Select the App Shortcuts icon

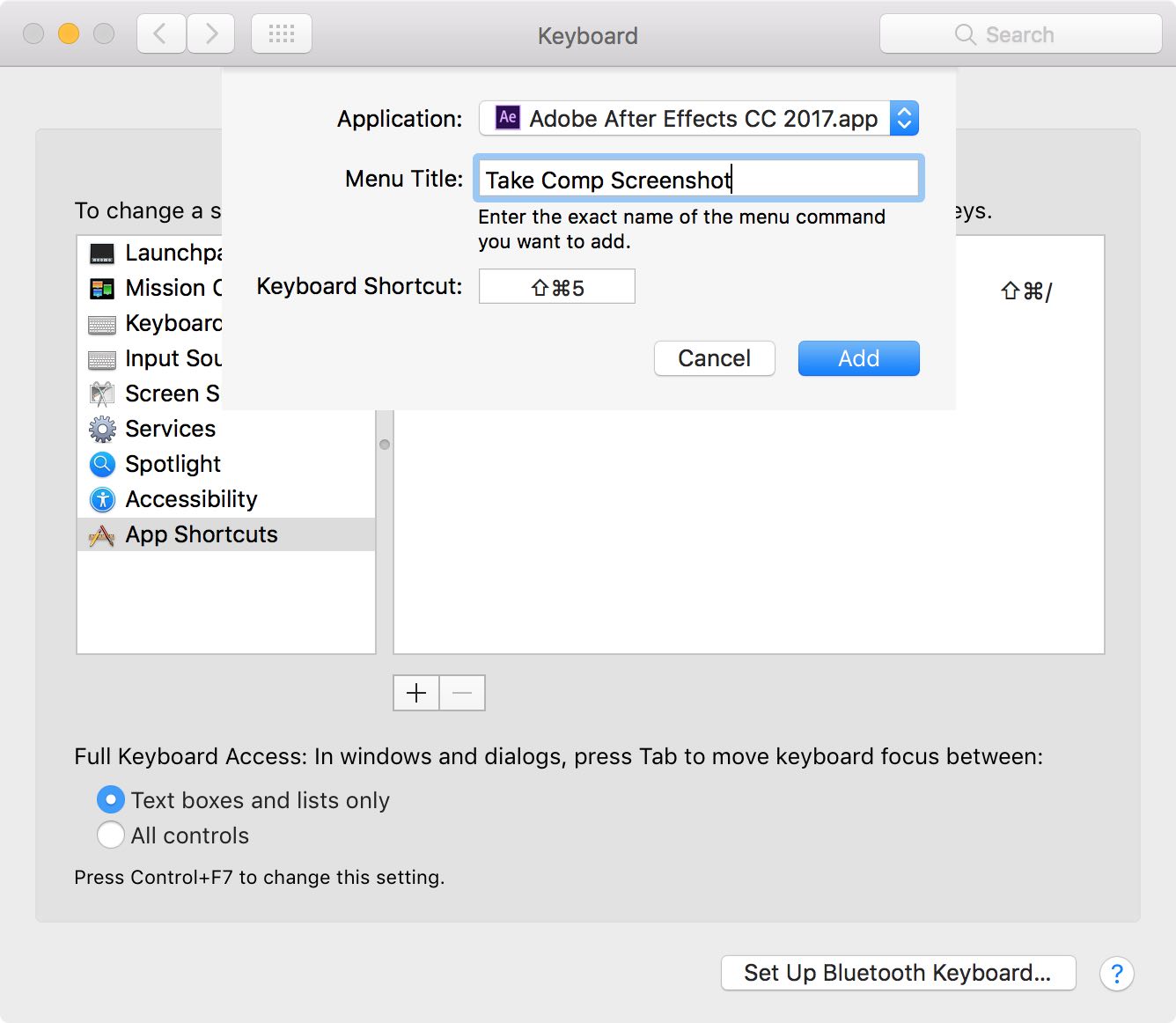102,535
